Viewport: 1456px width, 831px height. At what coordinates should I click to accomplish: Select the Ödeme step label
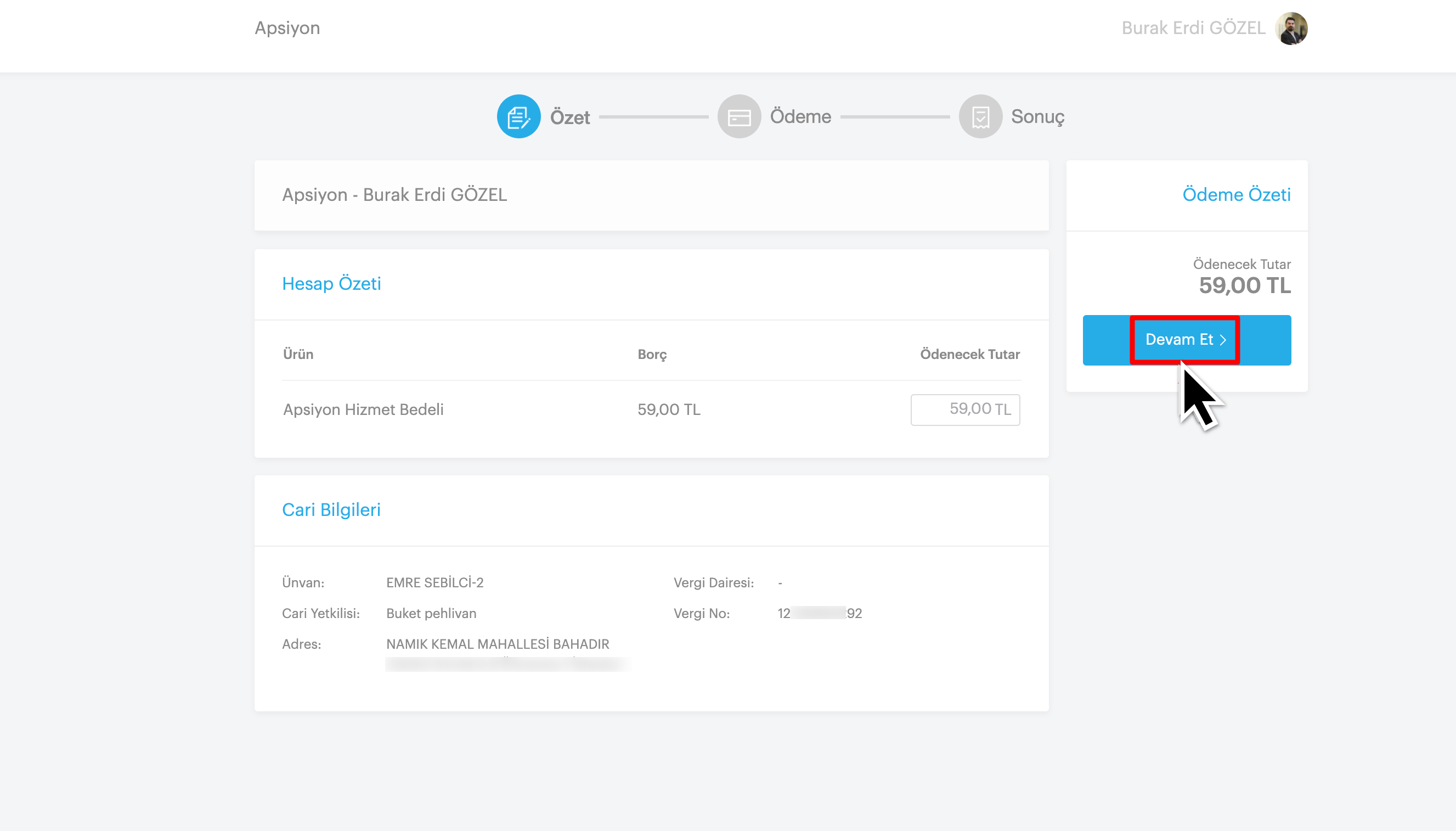coord(800,116)
